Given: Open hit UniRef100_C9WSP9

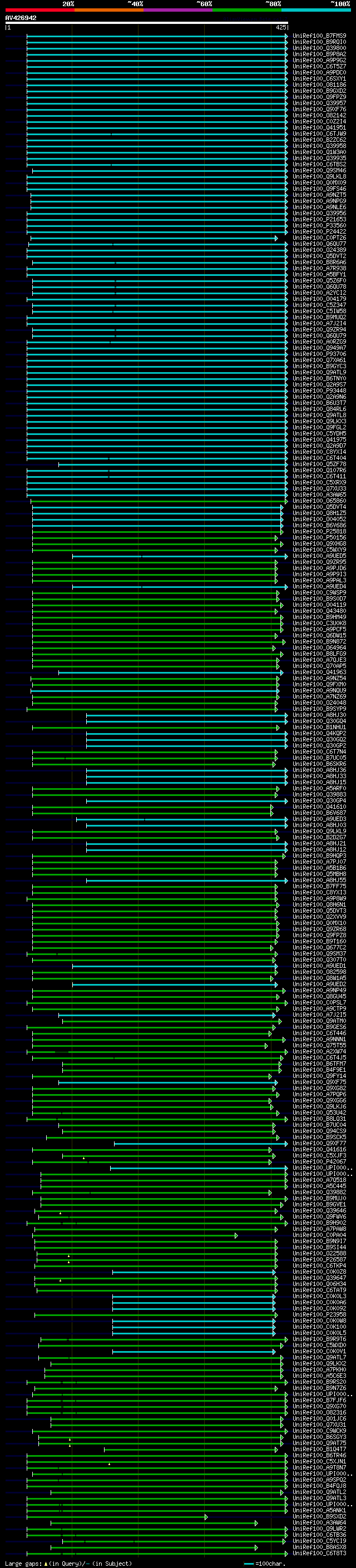Looking at the screenshot, I should click(319, 592).
